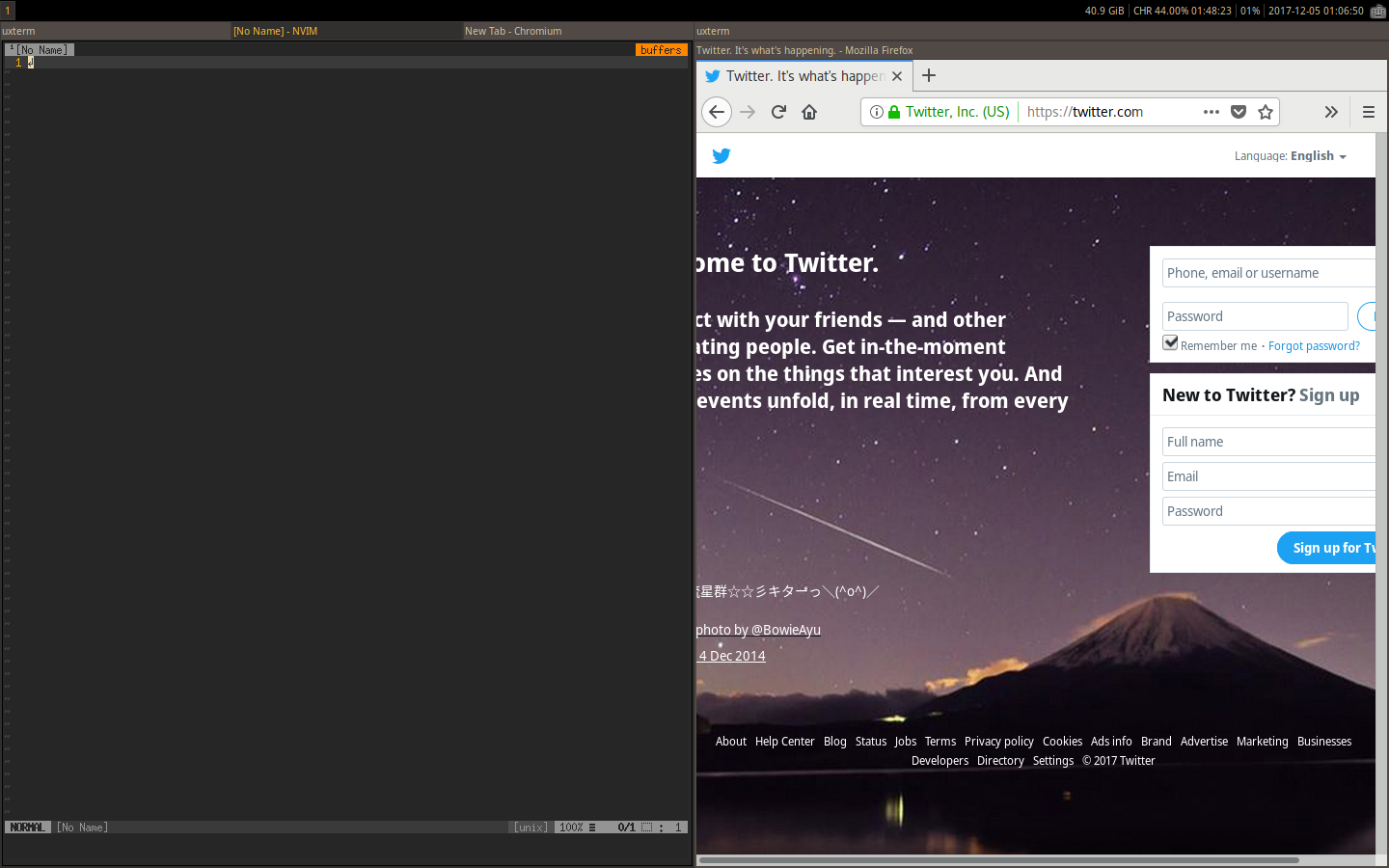The width and height of the screenshot is (1389, 868).
Task: Open site information icon in address bar
Action: [x=876, y=112]
